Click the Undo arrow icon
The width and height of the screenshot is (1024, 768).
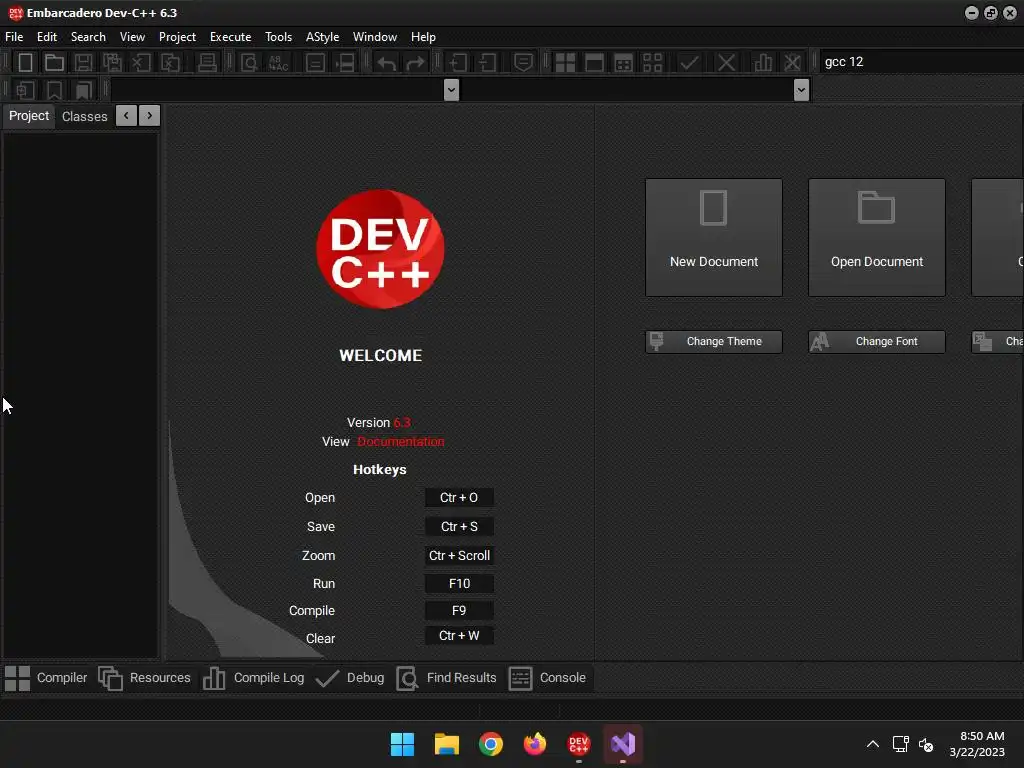point(387,63)
